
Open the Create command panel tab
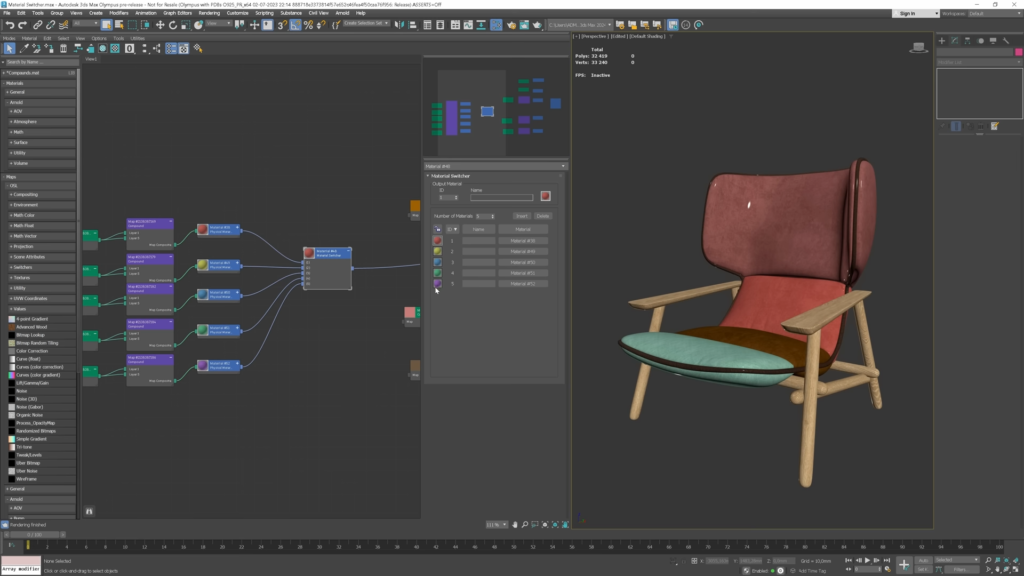click(942, 40)
